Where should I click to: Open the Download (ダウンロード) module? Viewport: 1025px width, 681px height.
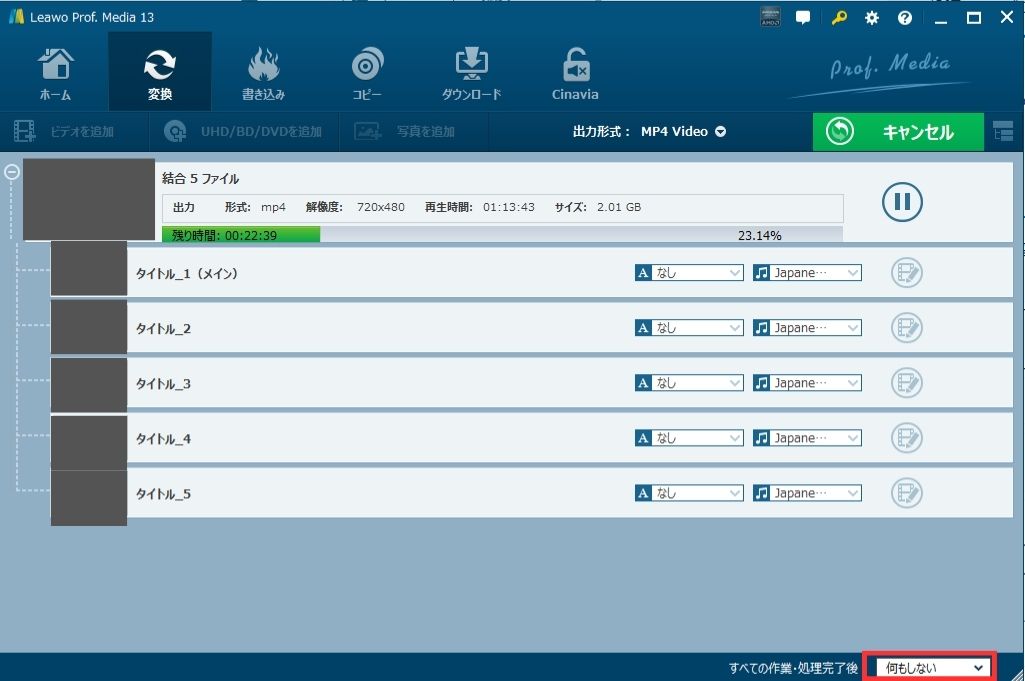click(x=471, y=72)
